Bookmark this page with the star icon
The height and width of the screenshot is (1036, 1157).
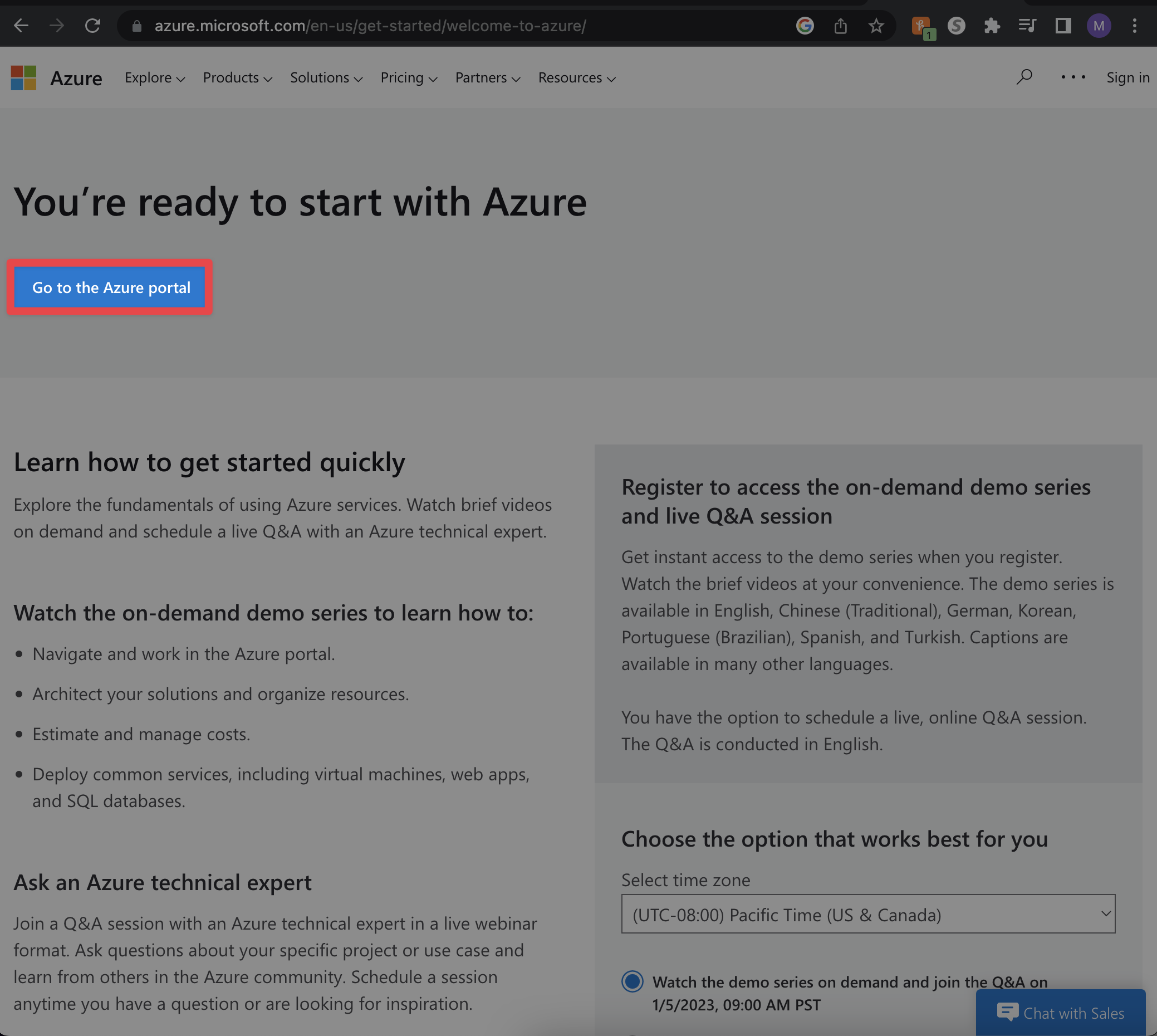click(x=876, y=25)
